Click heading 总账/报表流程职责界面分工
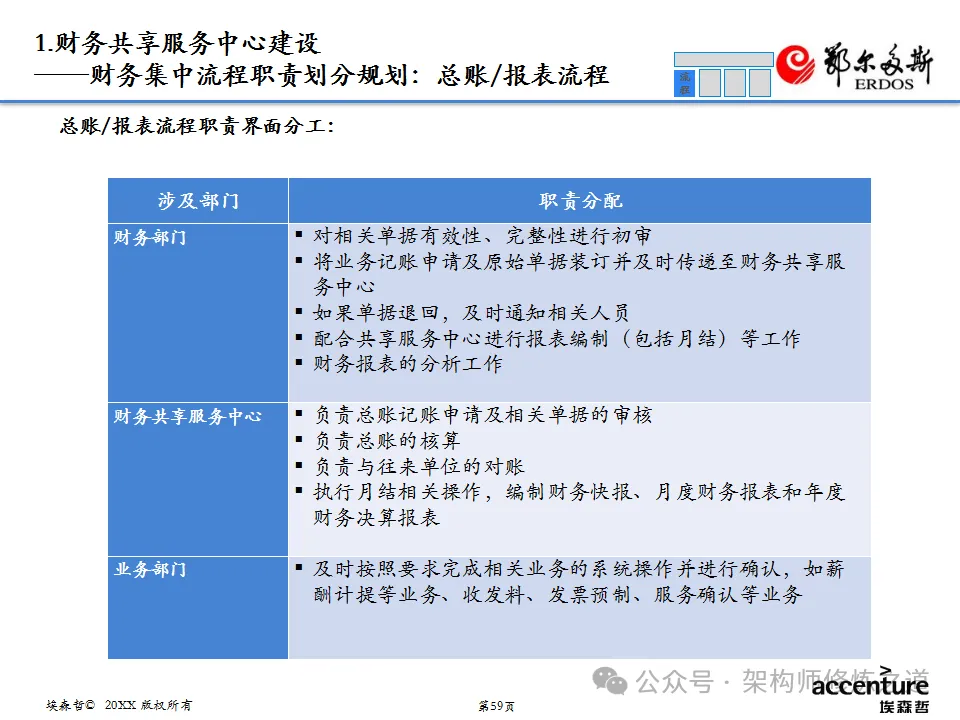The height and width of the screenshot is (720, 960). pyautogui.click(x=197, y=126)
